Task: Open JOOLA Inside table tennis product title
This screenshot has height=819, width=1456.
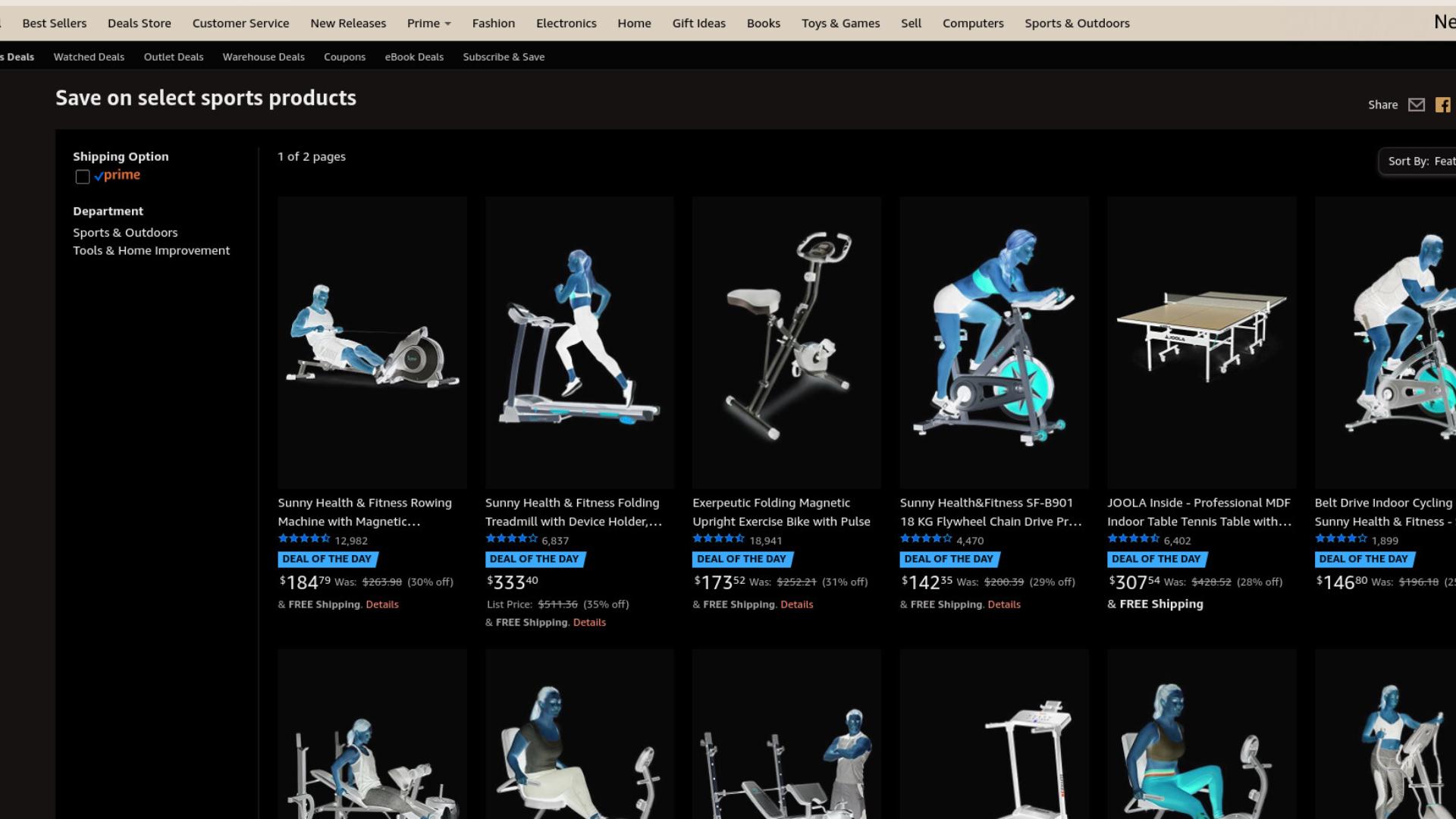Action: point(1199,512)
